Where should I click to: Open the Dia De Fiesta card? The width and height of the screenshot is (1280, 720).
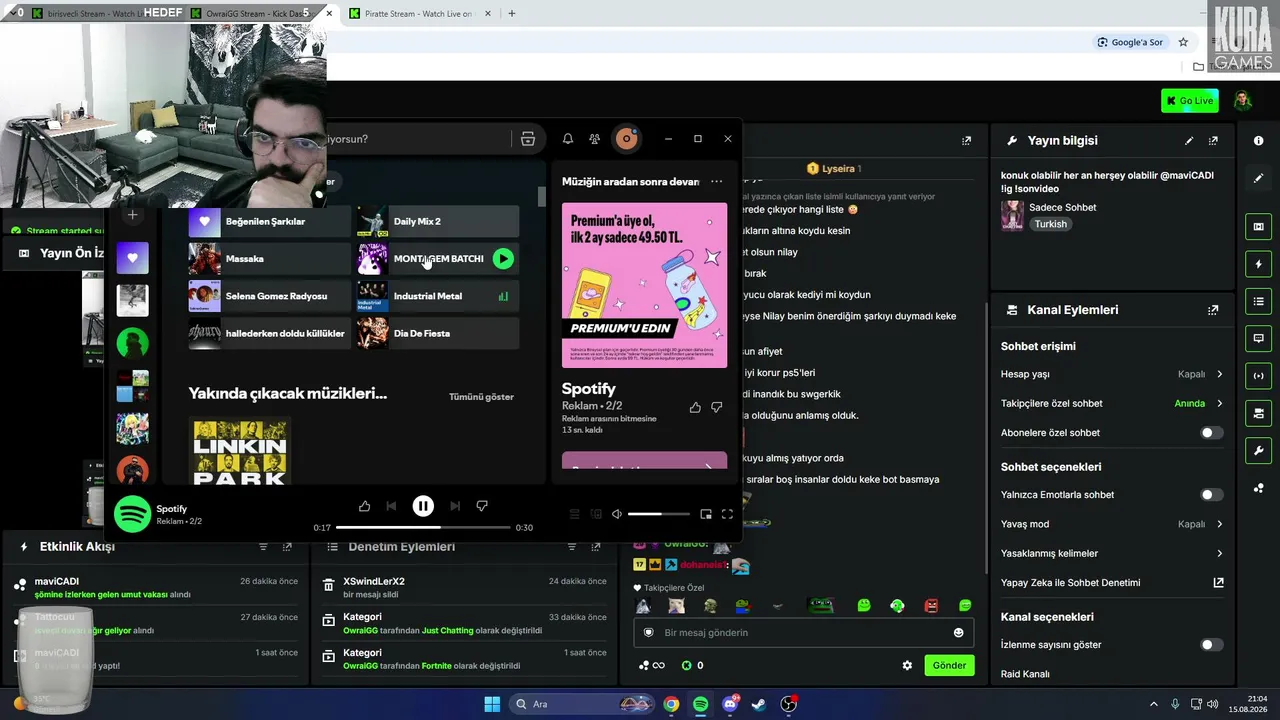pyautogui.click(x=438, y=333)
